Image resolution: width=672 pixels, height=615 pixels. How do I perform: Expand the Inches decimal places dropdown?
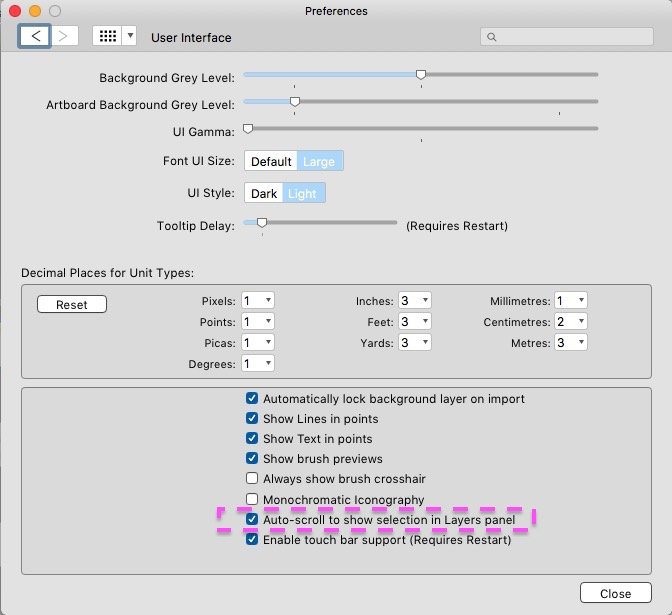[415, 301]
